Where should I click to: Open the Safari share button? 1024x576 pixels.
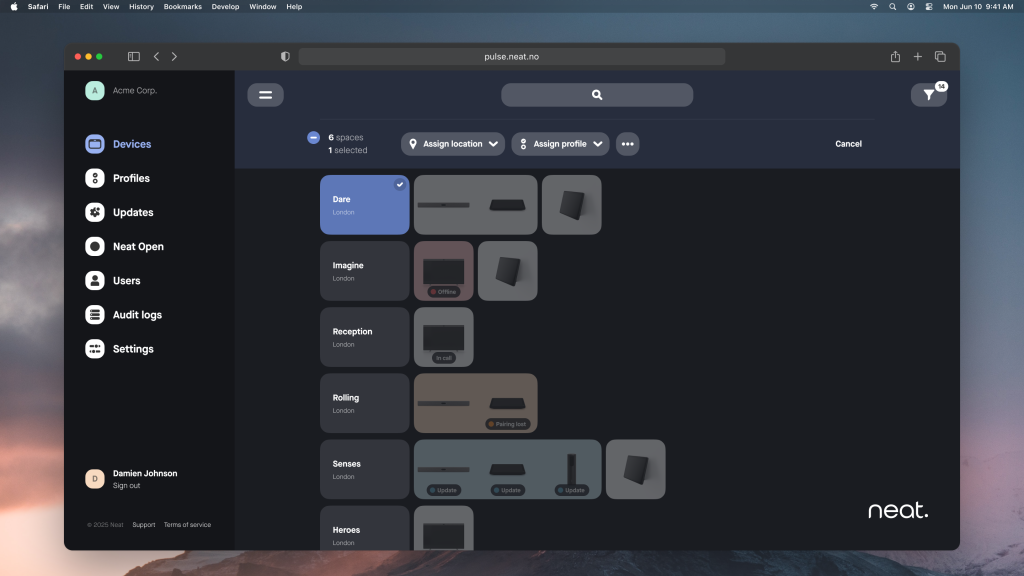[895, 56]
